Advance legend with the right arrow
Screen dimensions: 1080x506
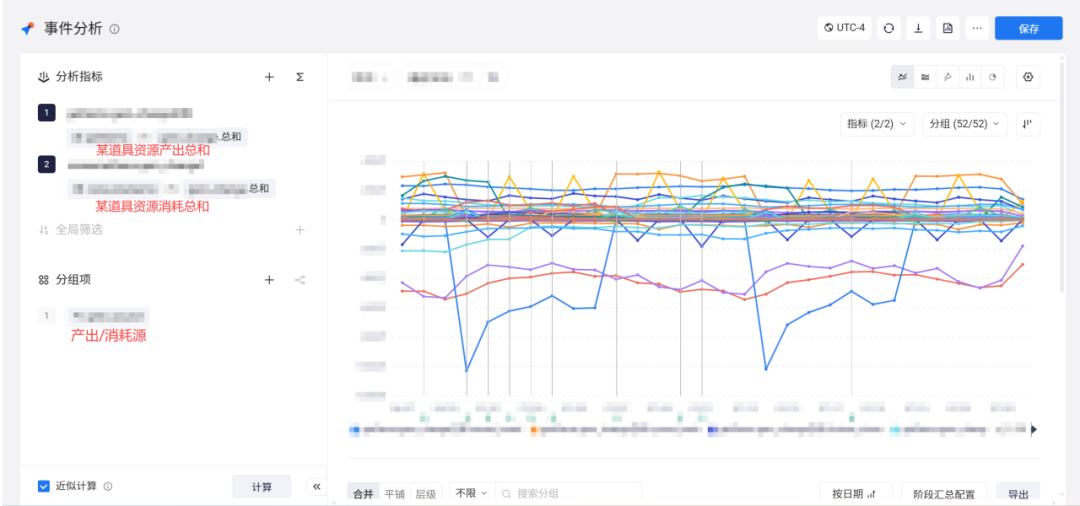click(1034, 430)
